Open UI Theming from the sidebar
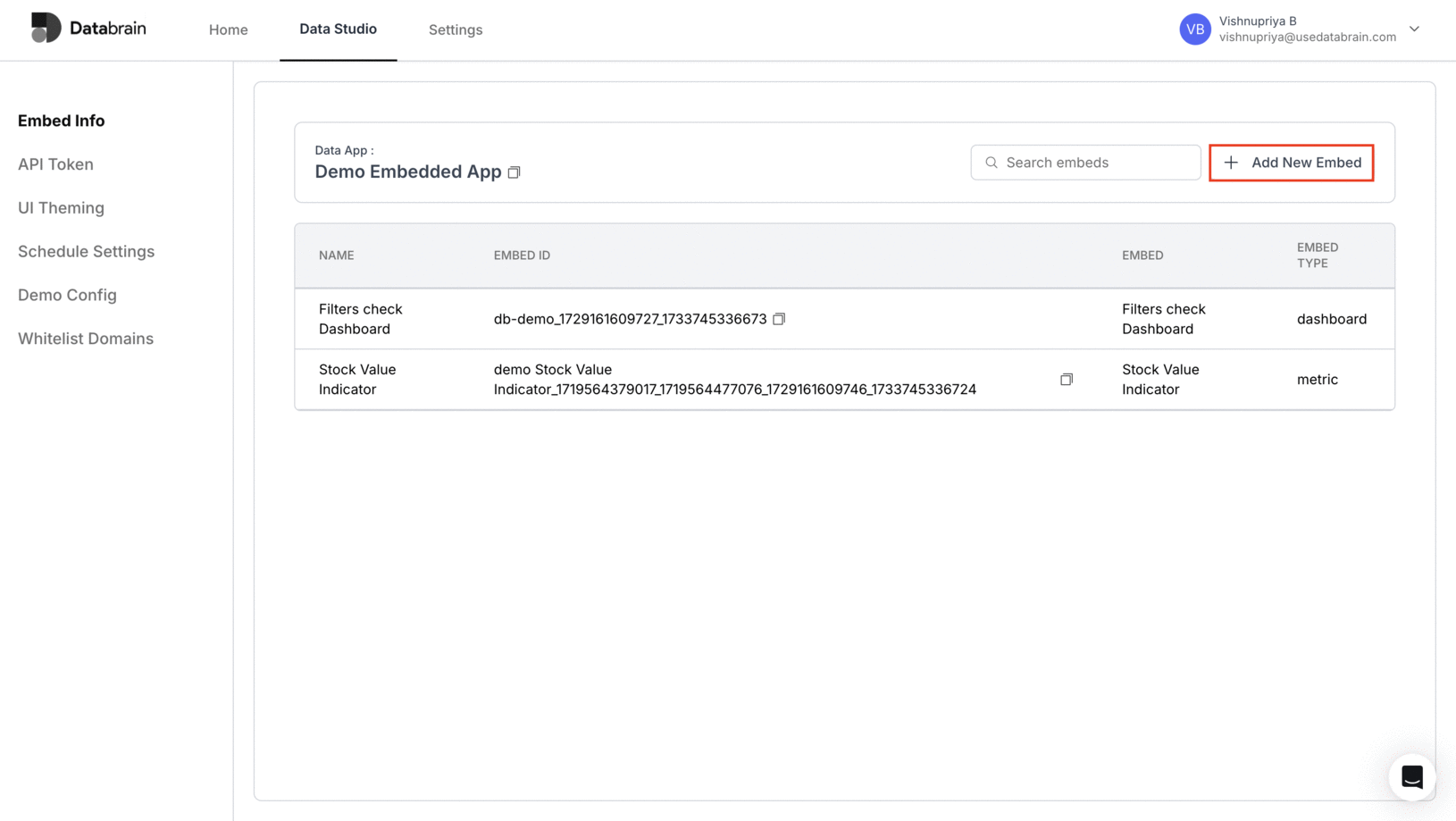 (x=61, y=208)
